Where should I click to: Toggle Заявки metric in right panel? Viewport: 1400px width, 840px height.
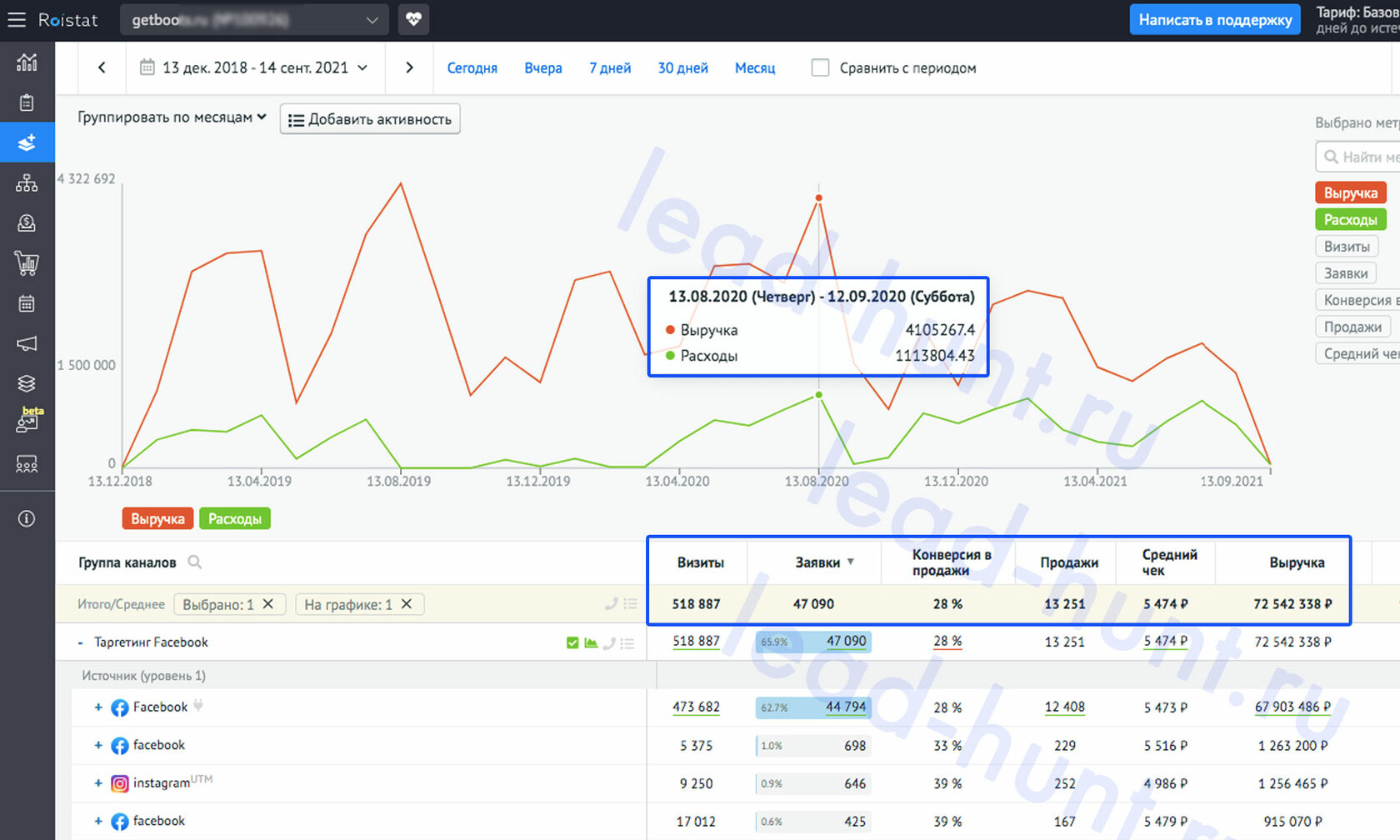coord(1346,272)
